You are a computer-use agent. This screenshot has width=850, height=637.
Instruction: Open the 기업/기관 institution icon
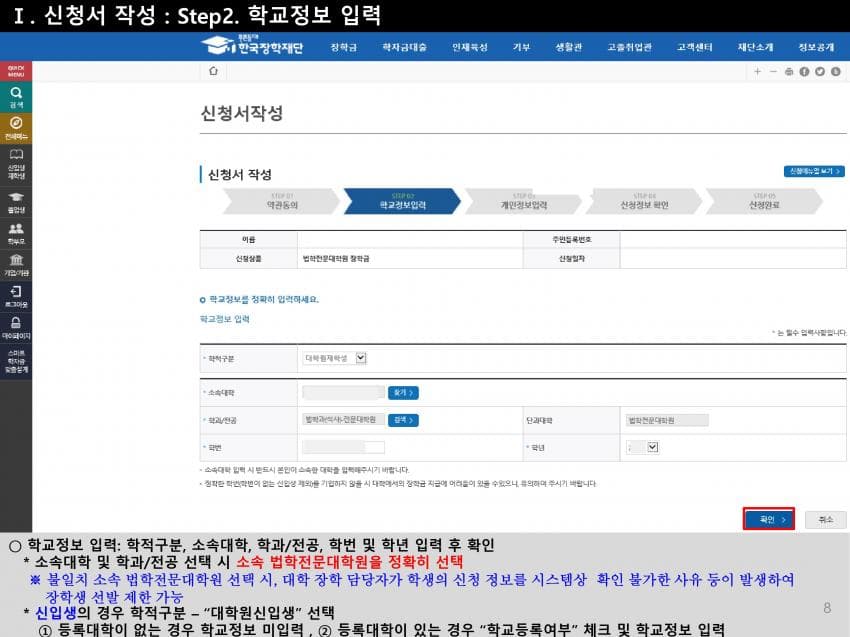point(16,263)
